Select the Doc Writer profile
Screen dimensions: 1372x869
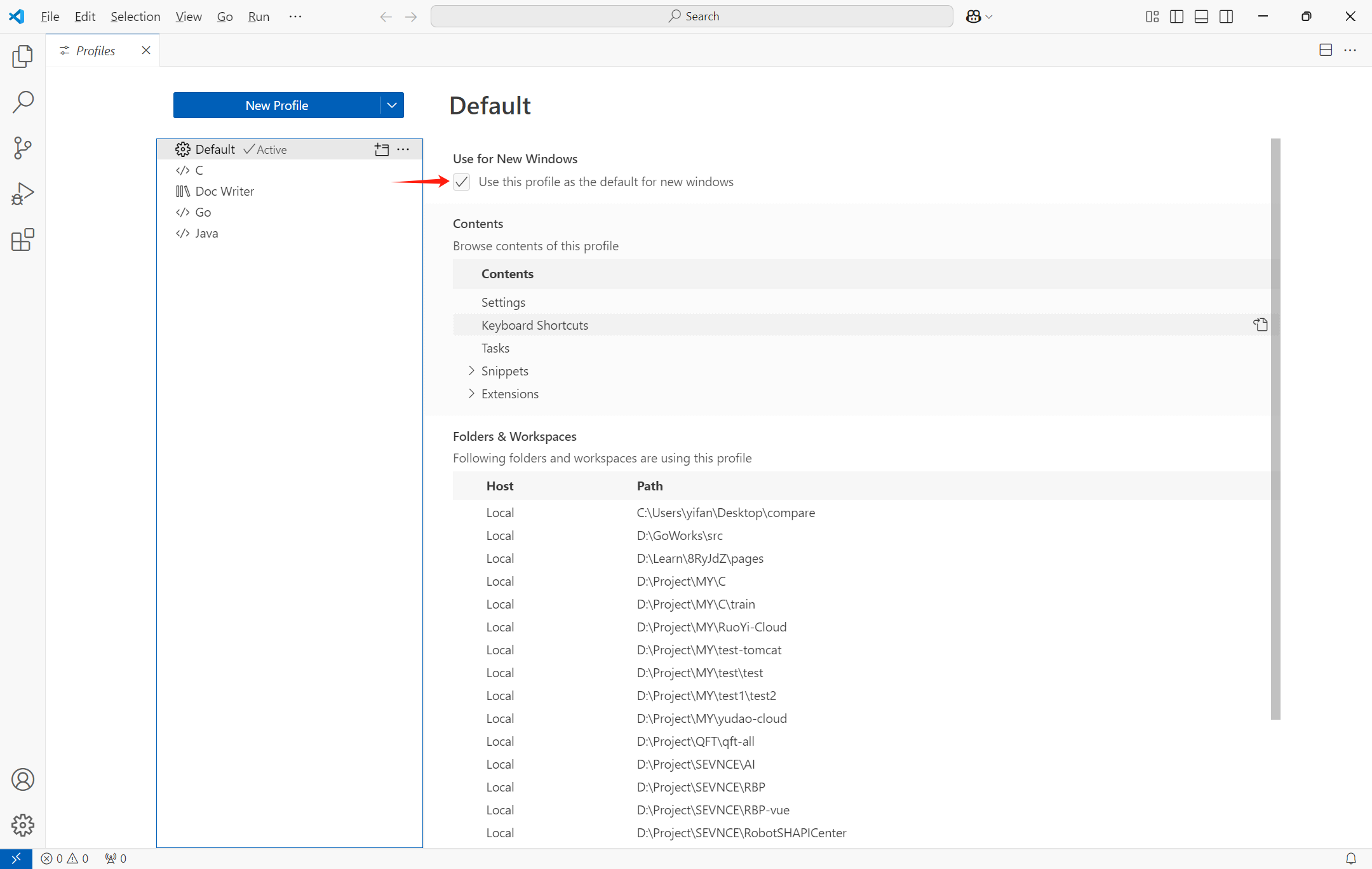(224, 191)
